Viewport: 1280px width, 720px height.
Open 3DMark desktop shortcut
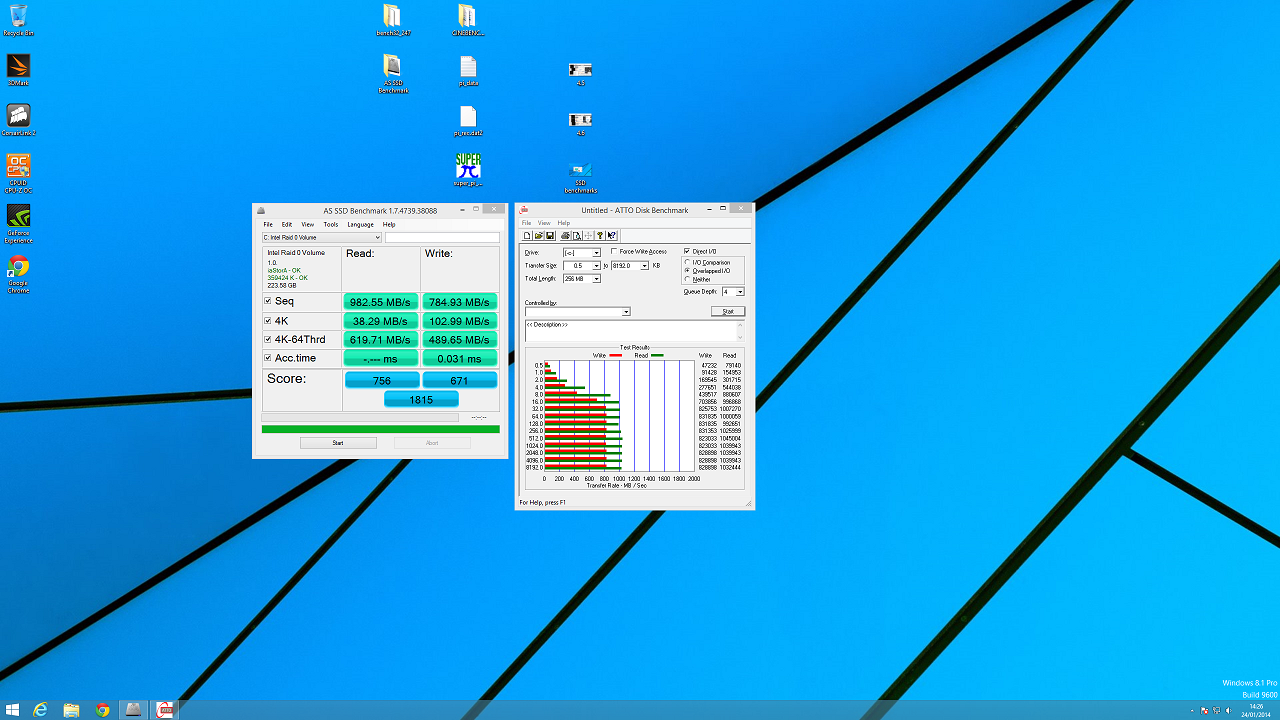18,70
